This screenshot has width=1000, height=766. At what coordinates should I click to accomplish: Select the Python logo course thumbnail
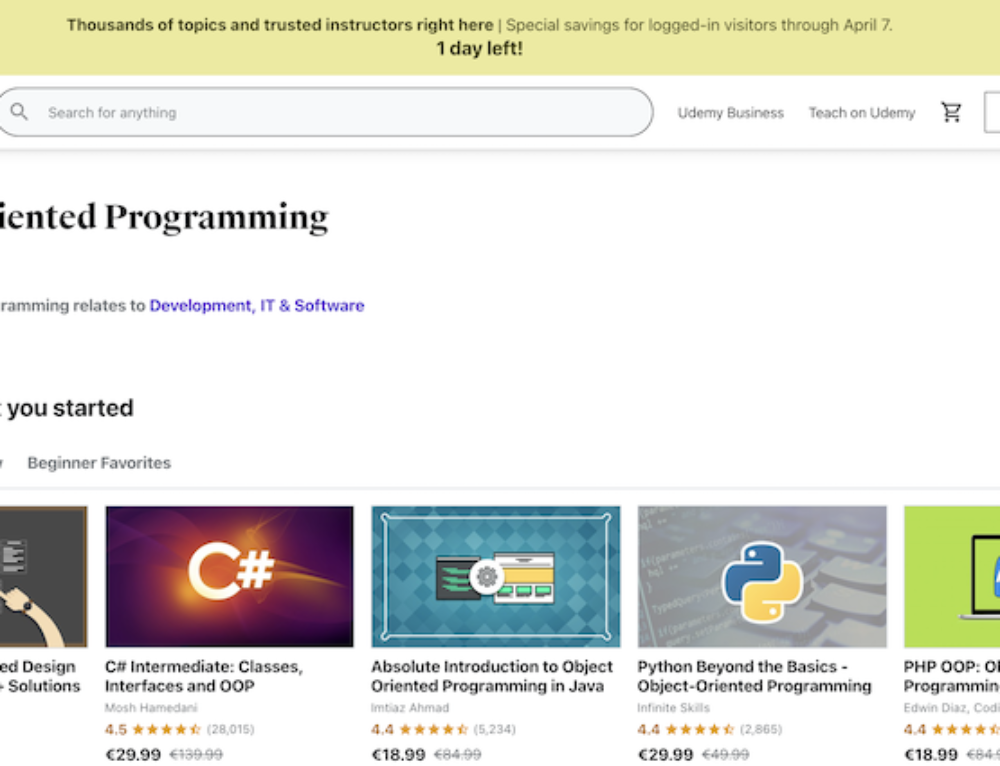point(762,576)
